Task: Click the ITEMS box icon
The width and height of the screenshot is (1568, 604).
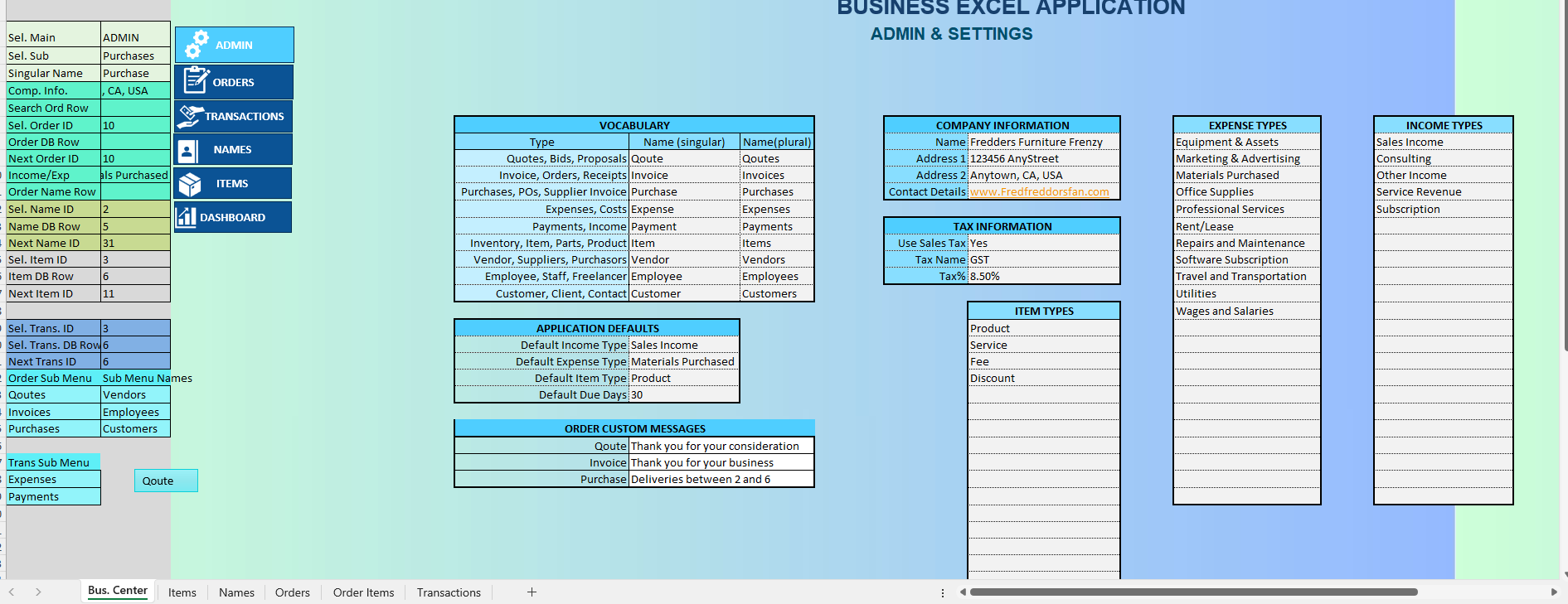Action: (190, 184)
